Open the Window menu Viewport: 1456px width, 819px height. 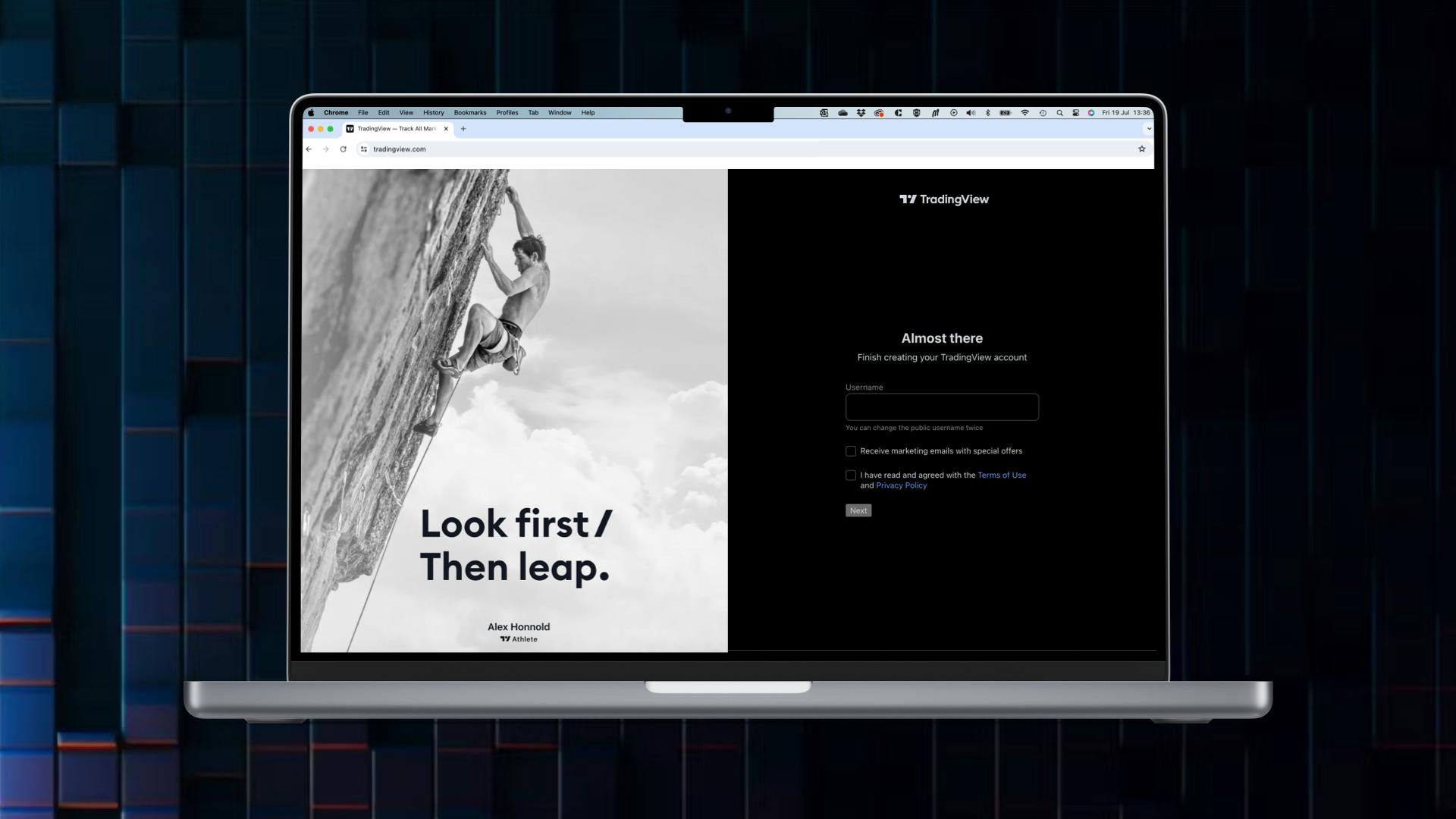(560, 113)
